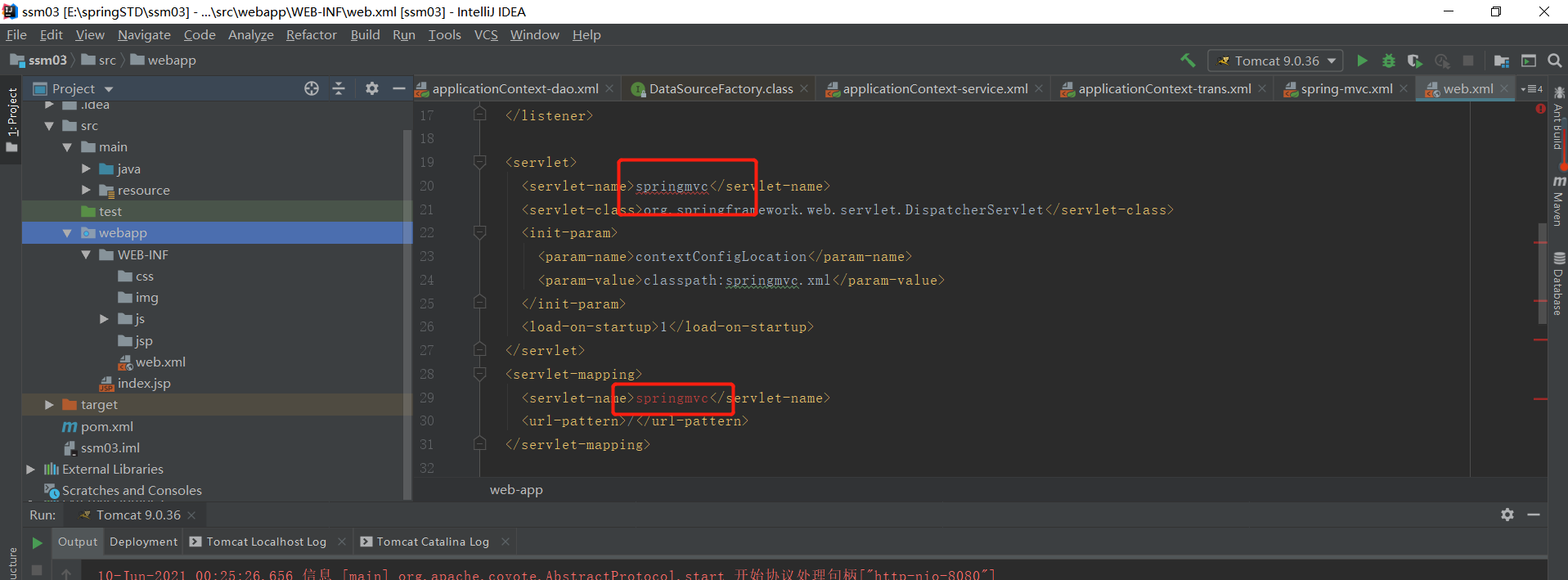
Task: Switch to DataSourceFactory.class tab
Action: point(721,88)
